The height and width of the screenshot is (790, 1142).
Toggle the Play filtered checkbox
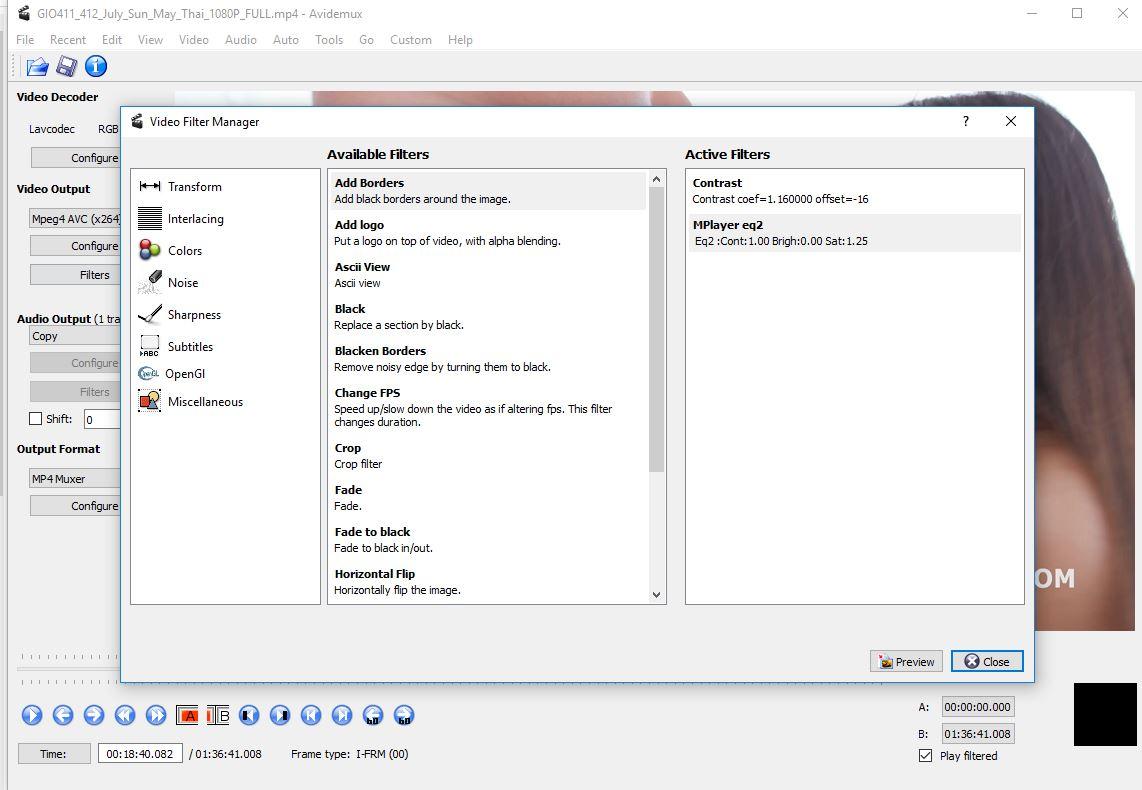pyautogui.click(x=926, y=756)
